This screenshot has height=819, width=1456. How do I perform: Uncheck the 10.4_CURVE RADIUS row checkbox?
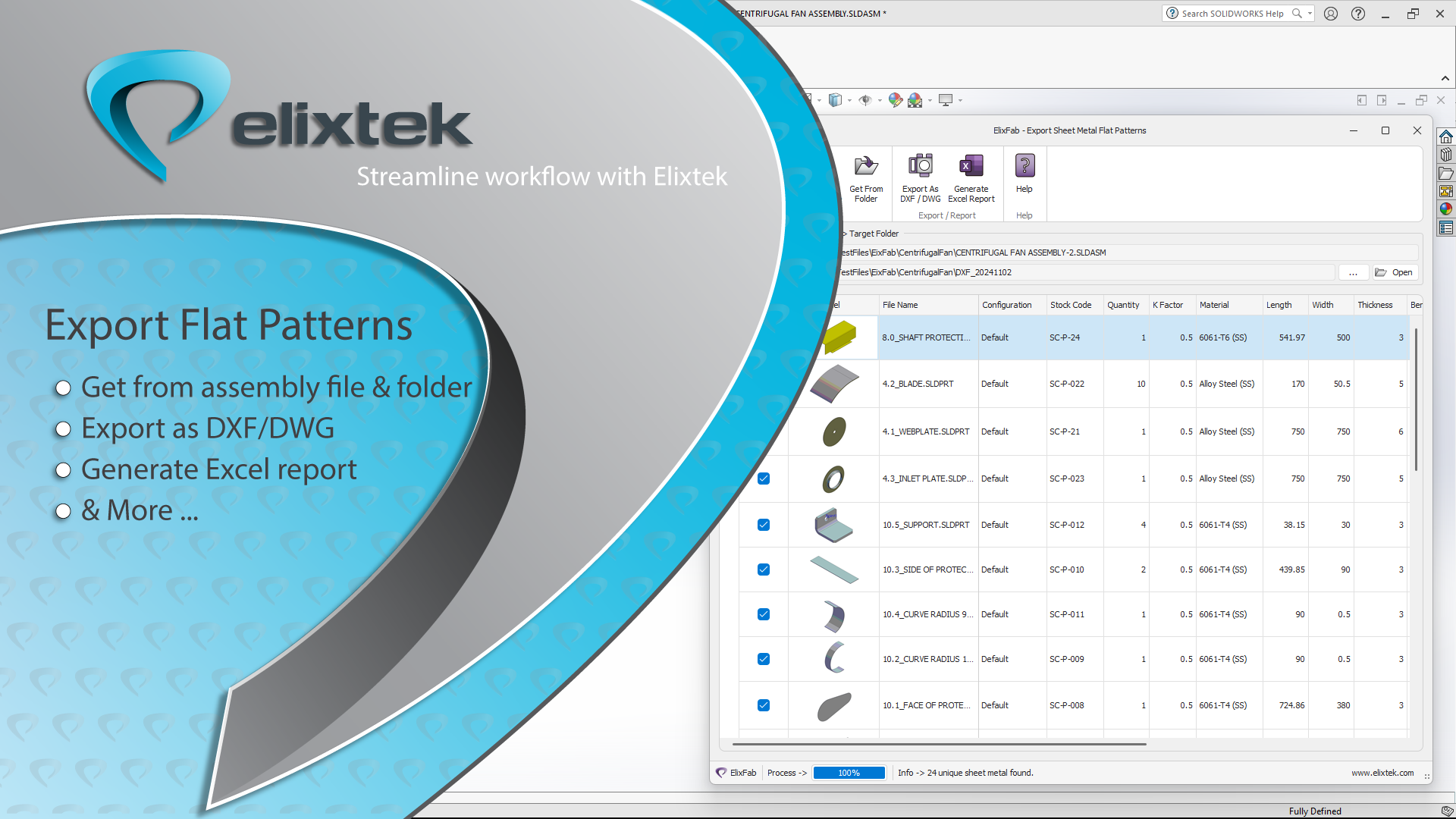pyautogui.click(x=764, y=614)
